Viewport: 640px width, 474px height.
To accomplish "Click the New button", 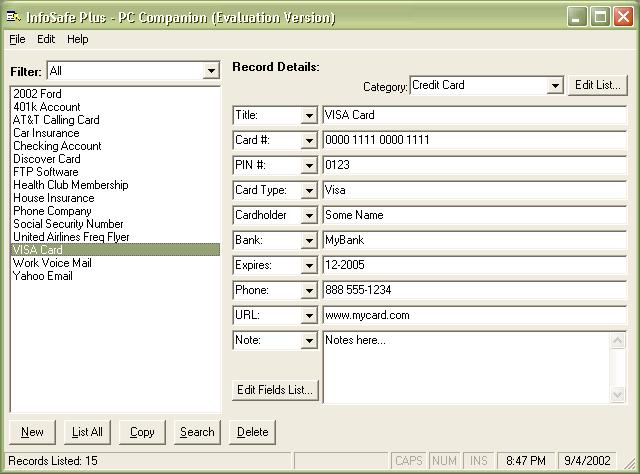I will pyautogui.click(x=32, y=432).
